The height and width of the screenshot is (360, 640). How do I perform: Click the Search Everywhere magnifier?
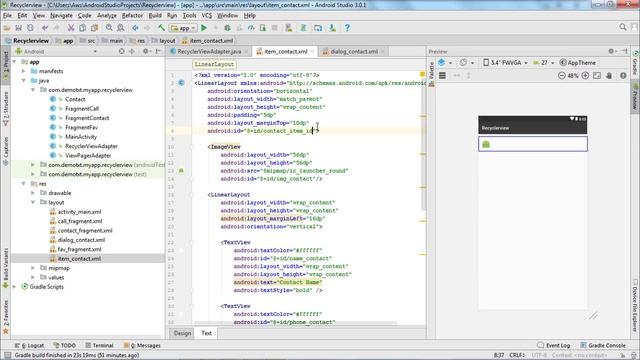pos(623,27)
